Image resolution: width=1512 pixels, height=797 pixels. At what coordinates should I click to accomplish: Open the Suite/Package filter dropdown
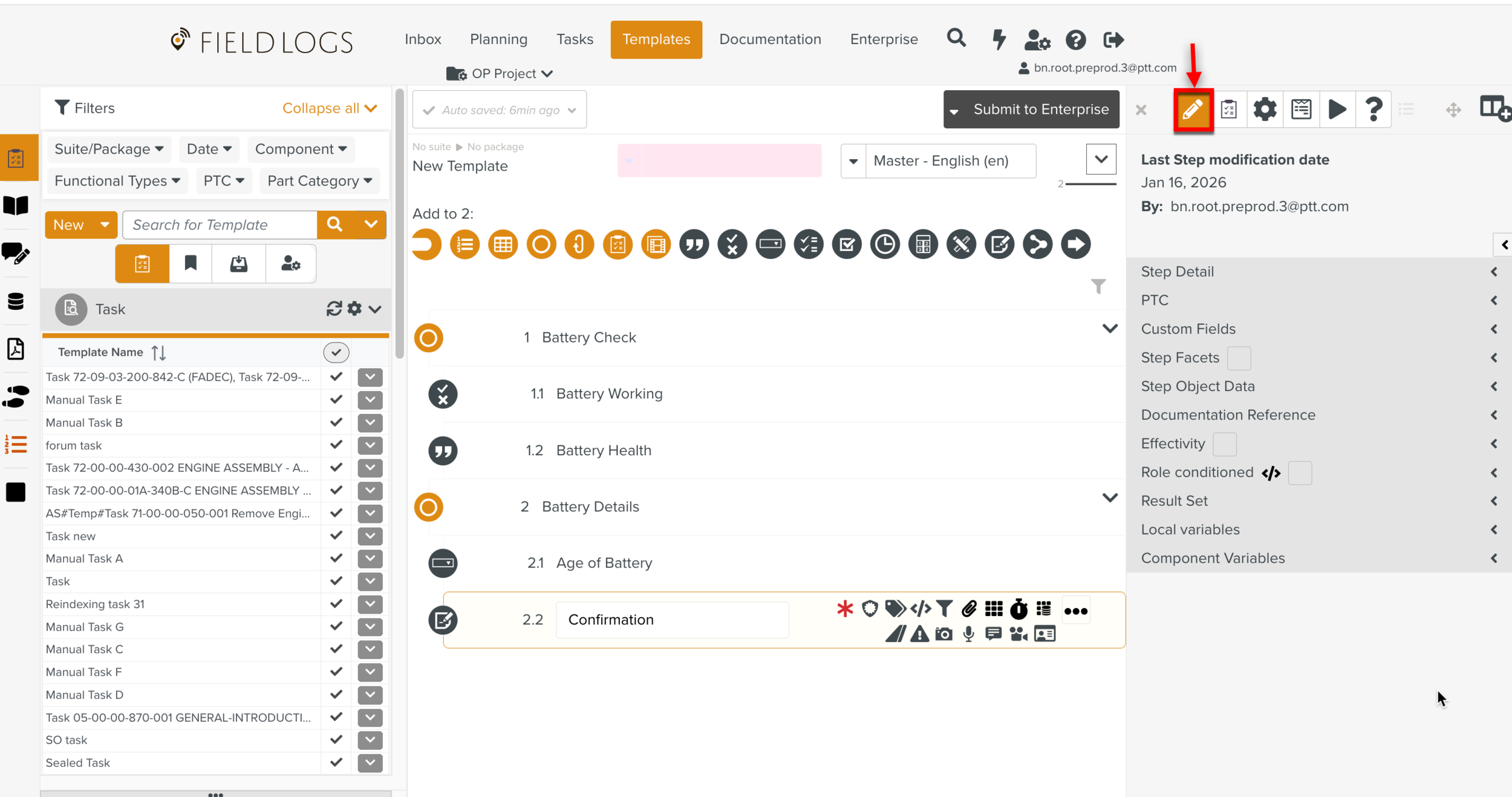pyautogui.click(x=109, y=149)
